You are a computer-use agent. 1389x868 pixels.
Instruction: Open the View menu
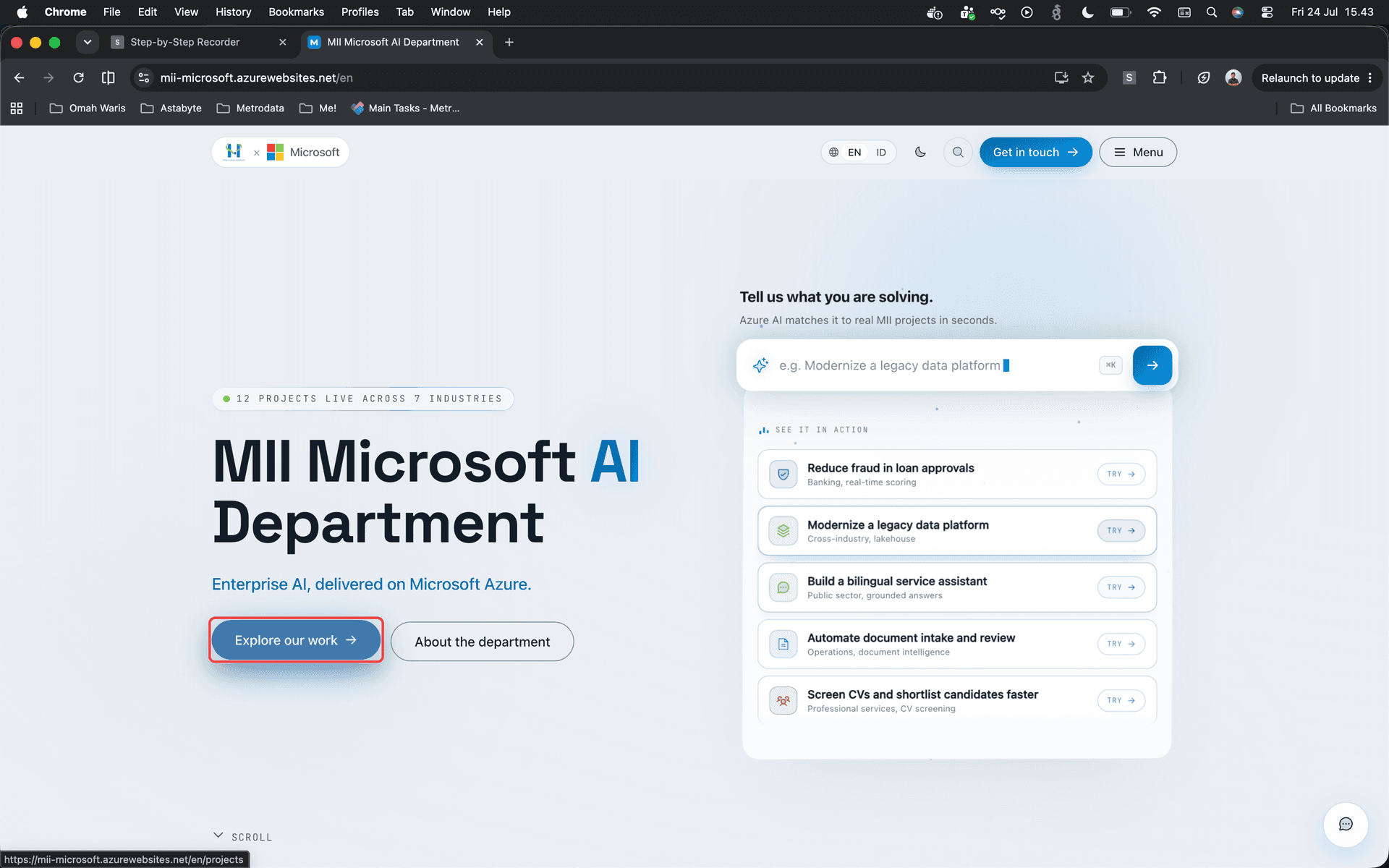click(186, 12)
